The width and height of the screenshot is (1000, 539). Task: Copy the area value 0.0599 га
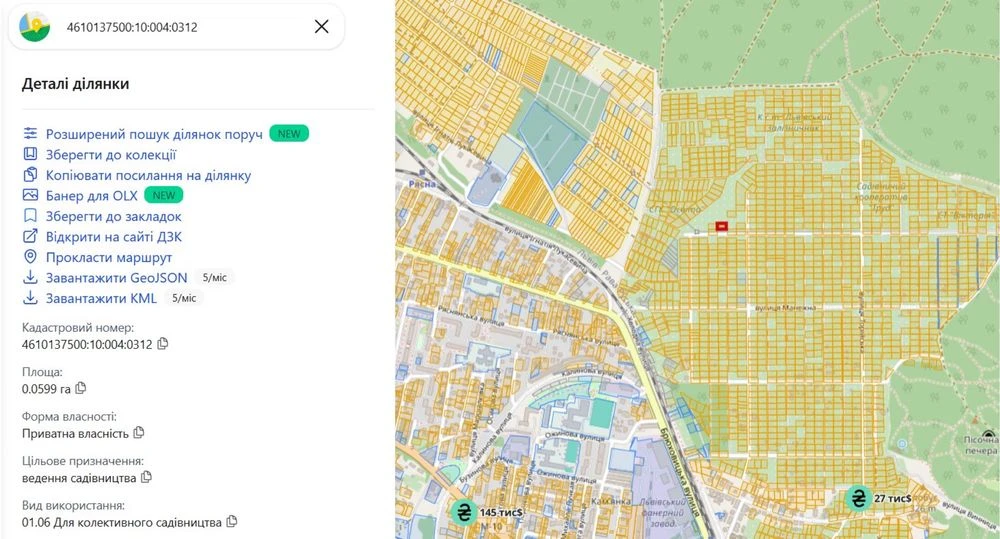click(x=80, y=388)
